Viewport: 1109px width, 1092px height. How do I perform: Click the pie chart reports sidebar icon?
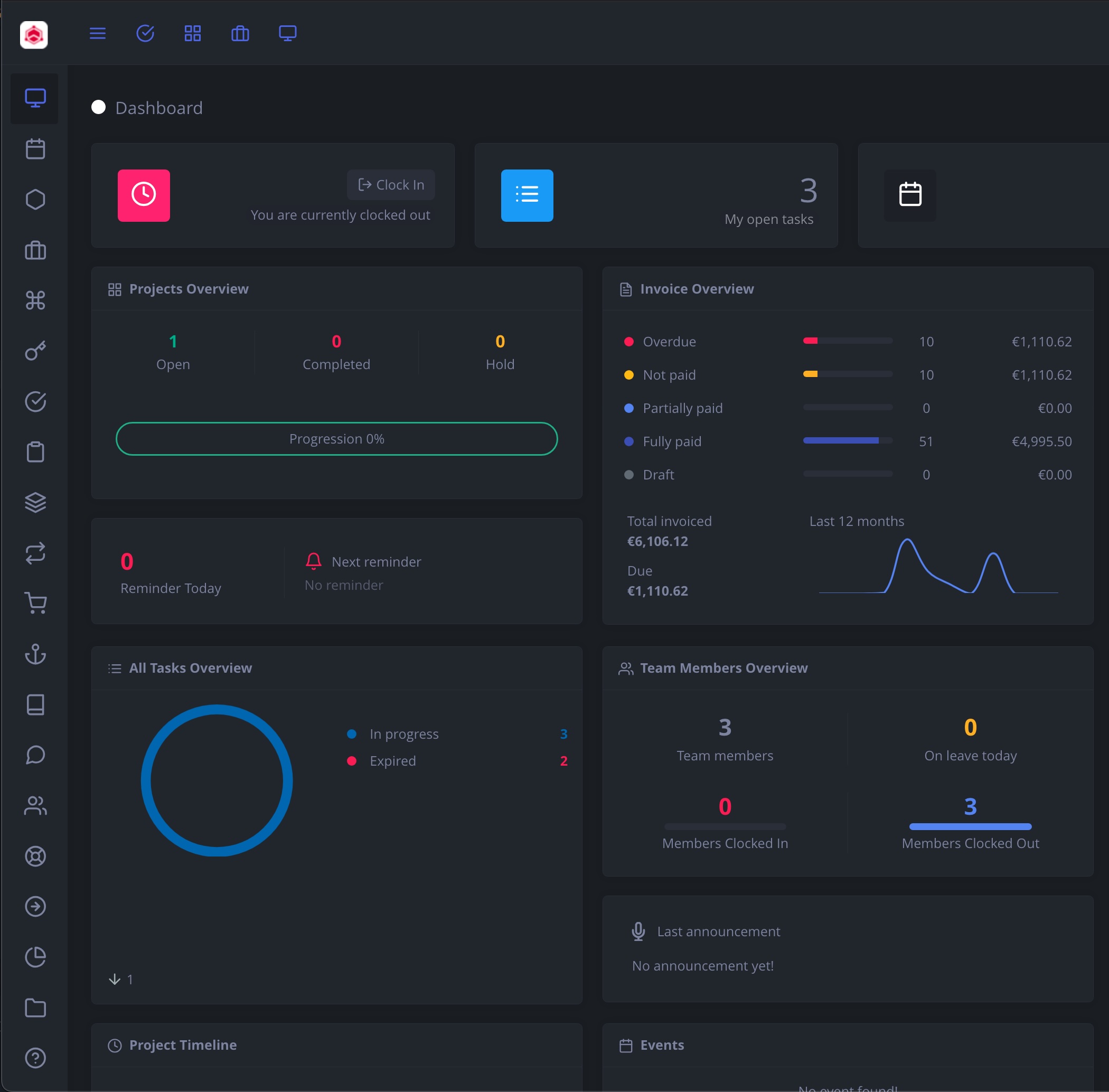pyautogui.click(x=35, y=957)
